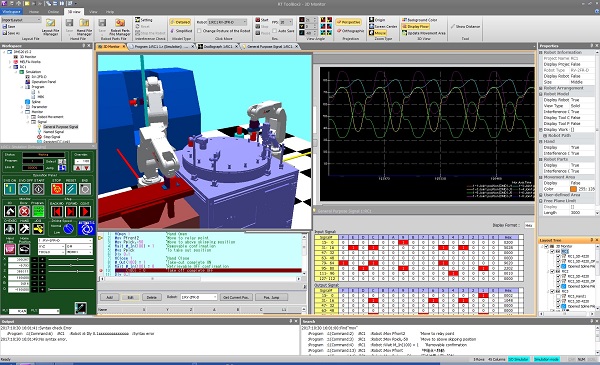Click the CONT step button
The image size is (600, 365).
tap(85, 211)
